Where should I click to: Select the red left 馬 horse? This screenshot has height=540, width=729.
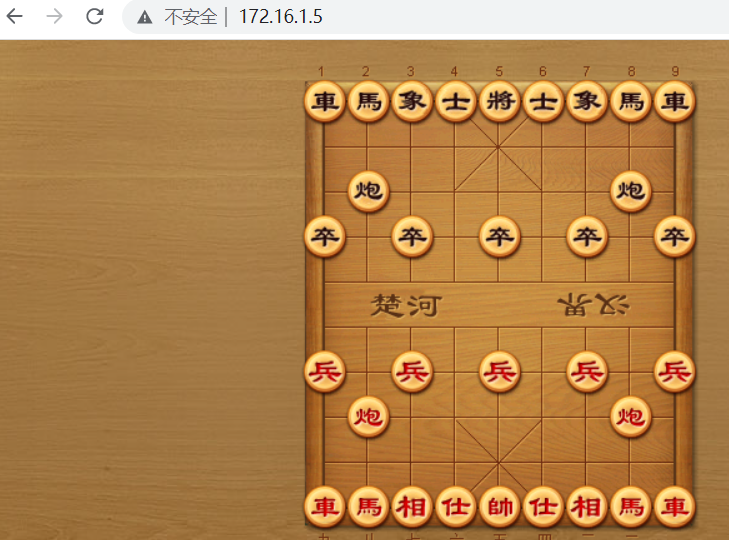[x=369, y=507]
